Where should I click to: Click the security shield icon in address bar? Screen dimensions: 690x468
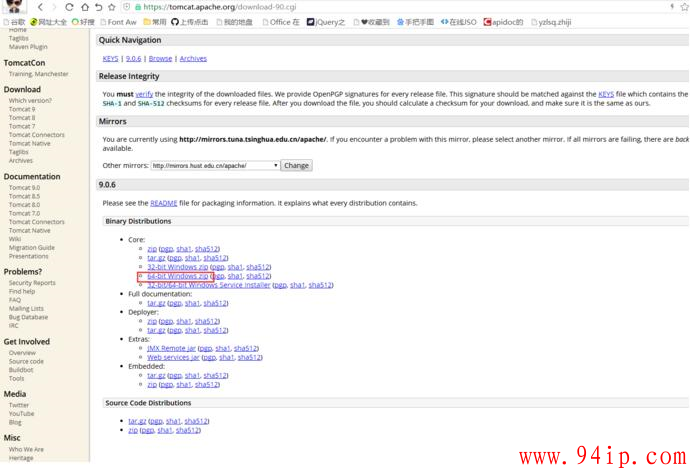click(127, 7)
